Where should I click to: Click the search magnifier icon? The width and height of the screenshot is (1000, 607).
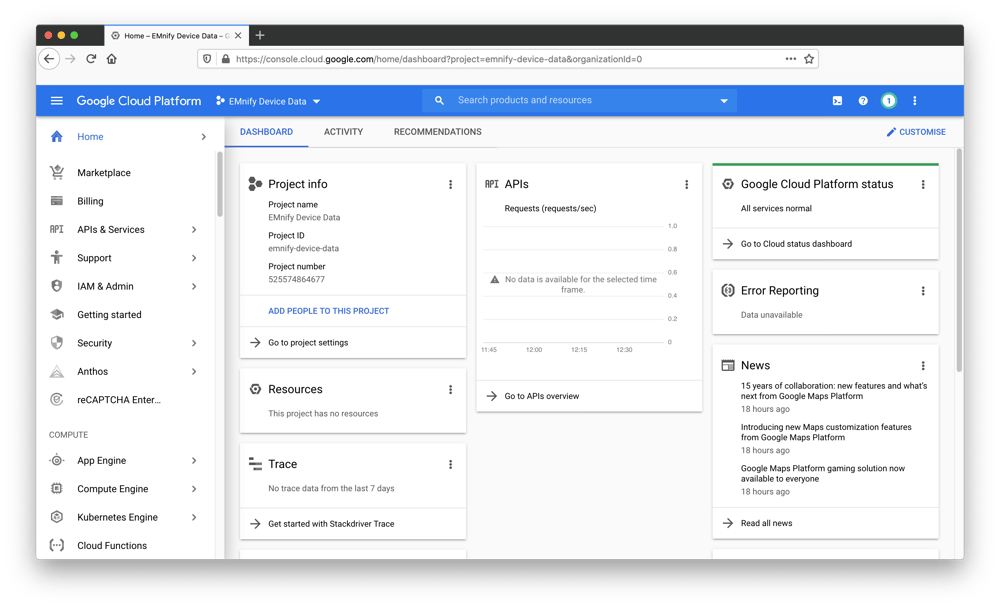click(x=439, y=101)
